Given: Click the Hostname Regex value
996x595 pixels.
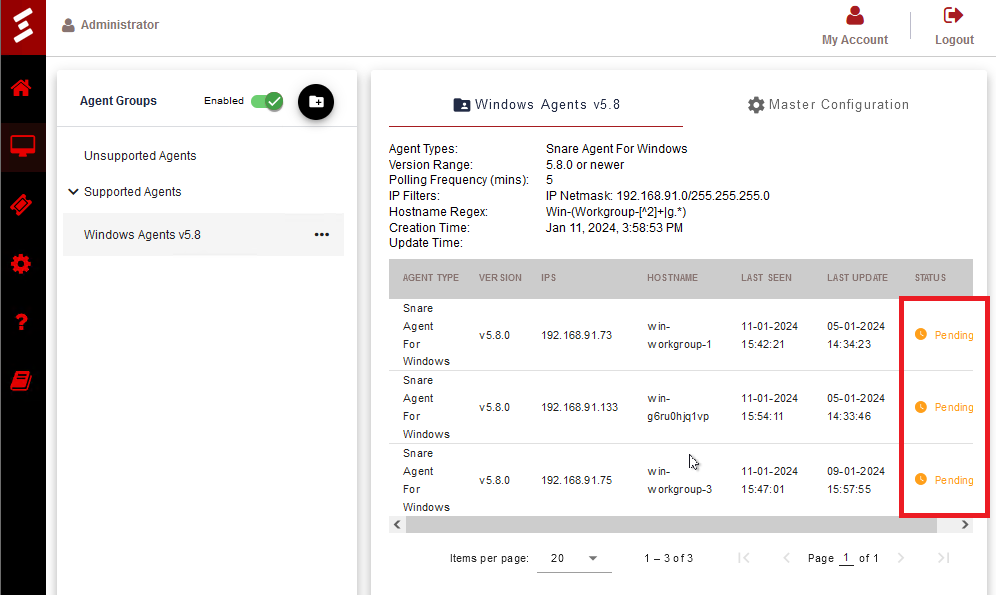Looking at the screenshot, I should click(x=616, y=212).
